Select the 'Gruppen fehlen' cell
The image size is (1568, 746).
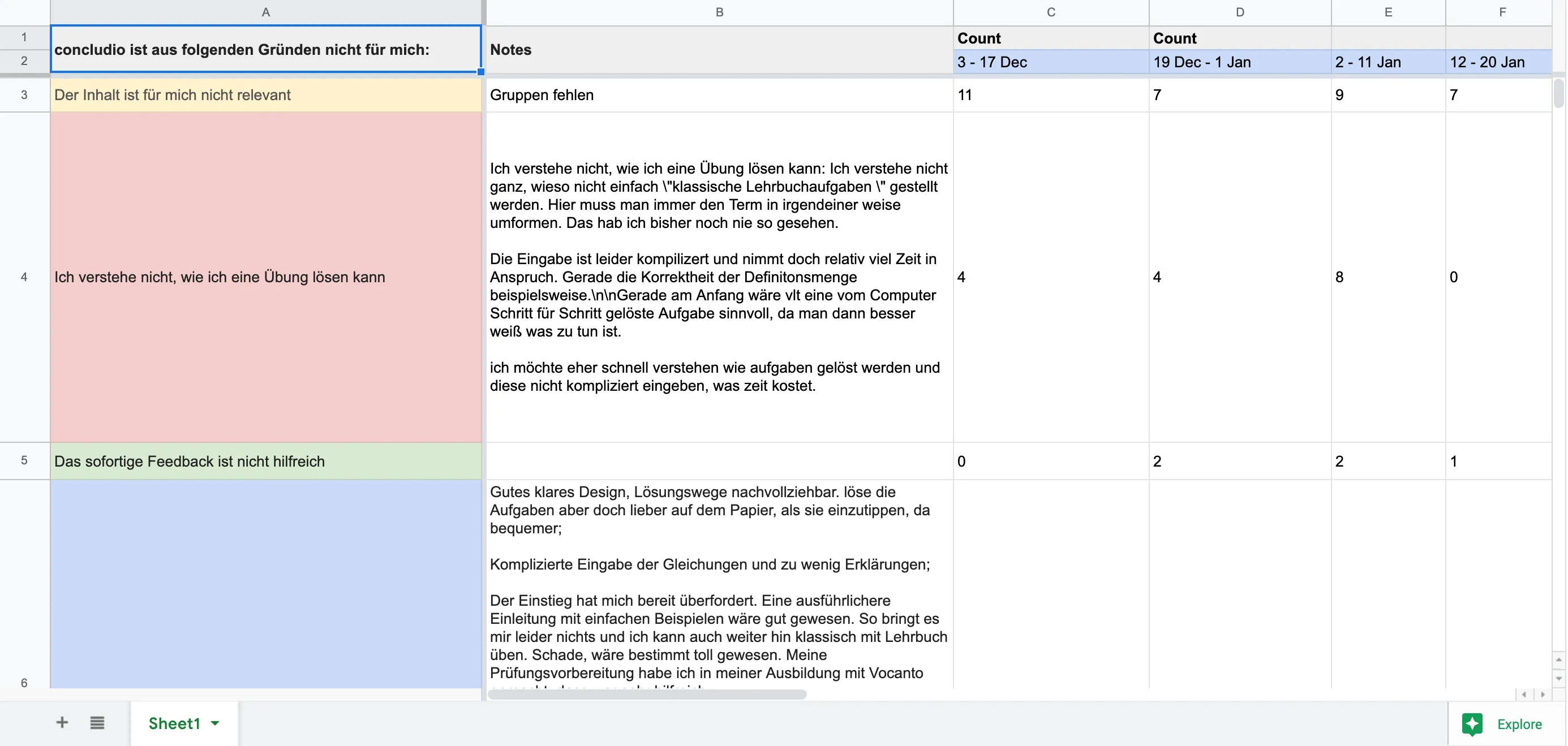pyautogui.click(x=719, y=95)
